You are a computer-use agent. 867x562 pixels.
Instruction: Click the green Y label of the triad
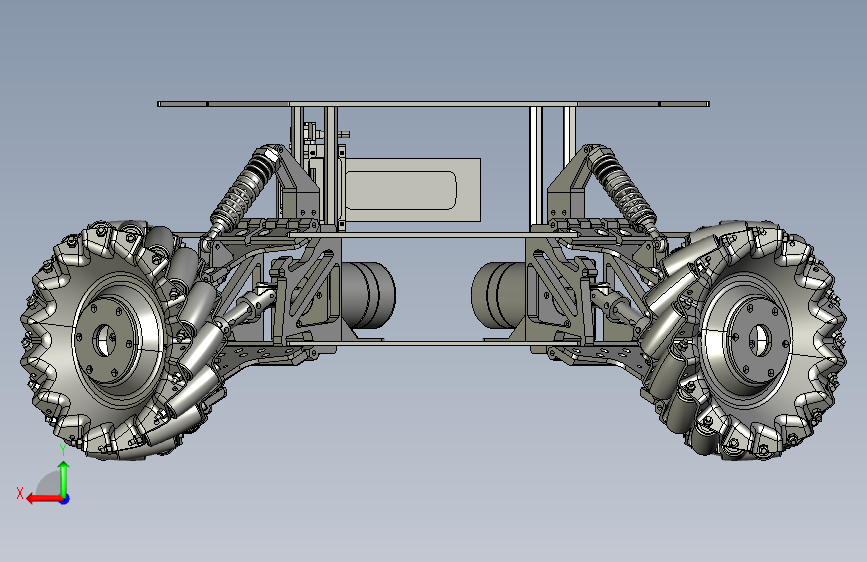tap(63, 450)
